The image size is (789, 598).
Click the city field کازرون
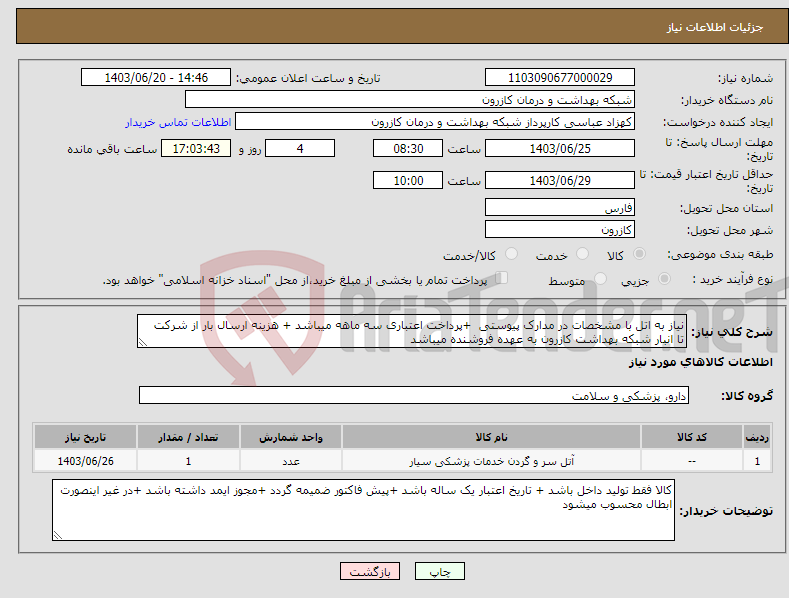[x=560, y=230]
